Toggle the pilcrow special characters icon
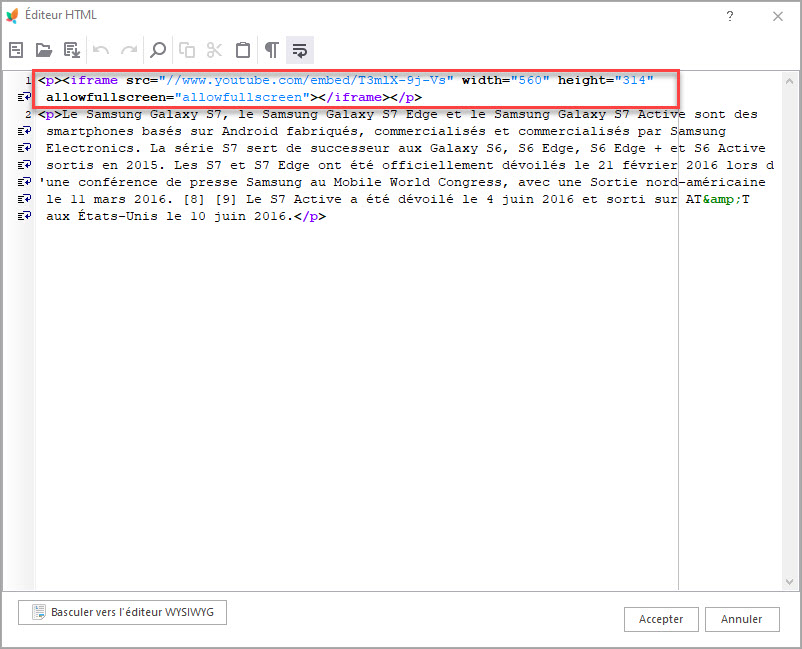Viewport: 802px width, 649px height. click(272, 50)
